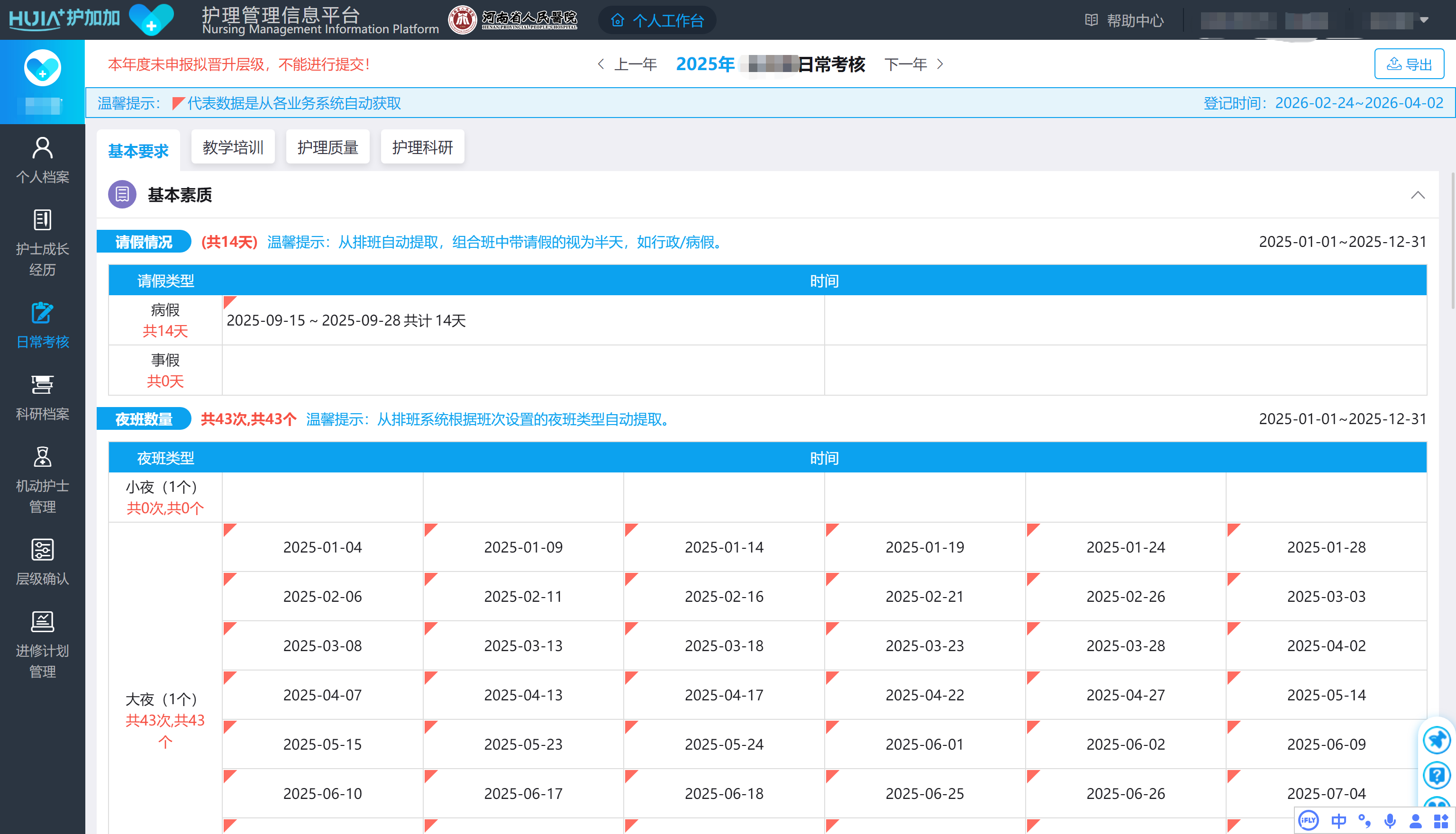Click the microphone icon in IME bar
The width and height of the screenshot is (1456, 834).
coord(1390,821)
